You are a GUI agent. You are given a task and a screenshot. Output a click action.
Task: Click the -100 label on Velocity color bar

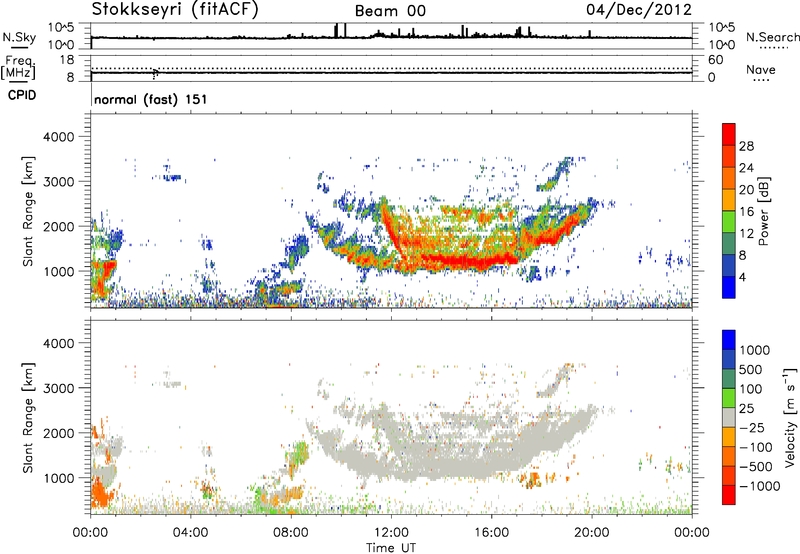pos(755,447)
